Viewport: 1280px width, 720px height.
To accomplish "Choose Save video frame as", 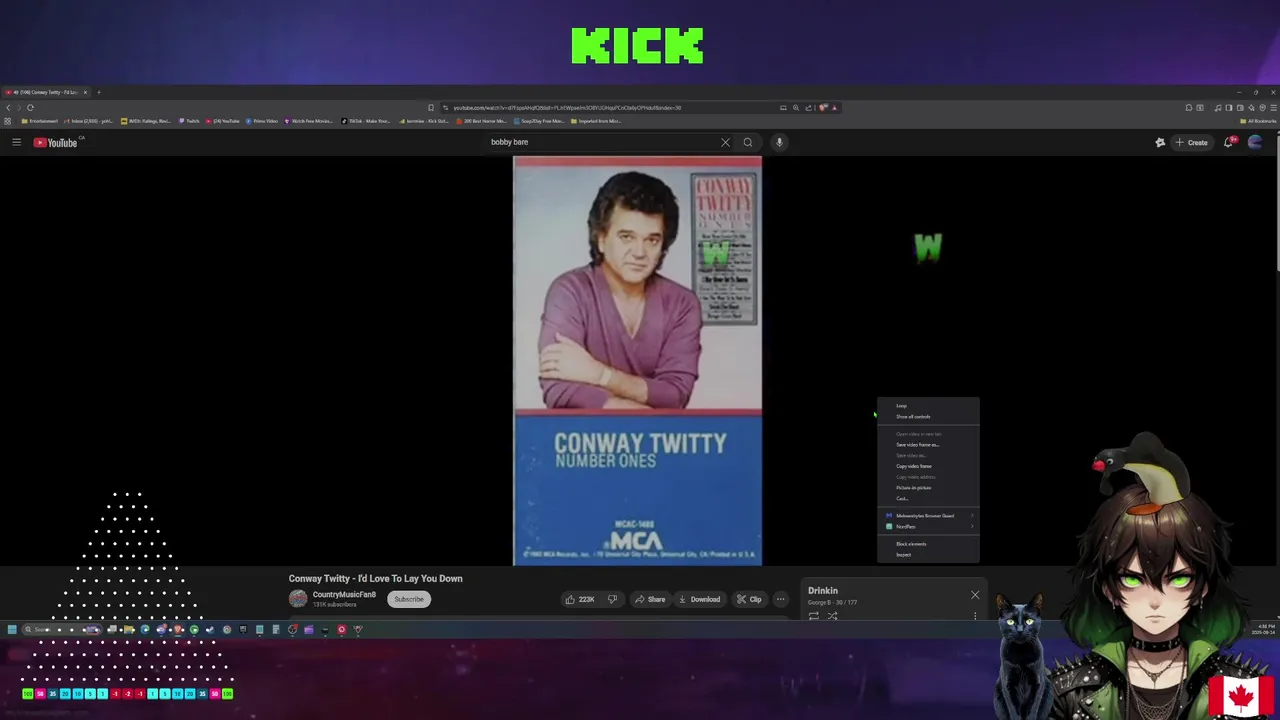I will (928, 445).
